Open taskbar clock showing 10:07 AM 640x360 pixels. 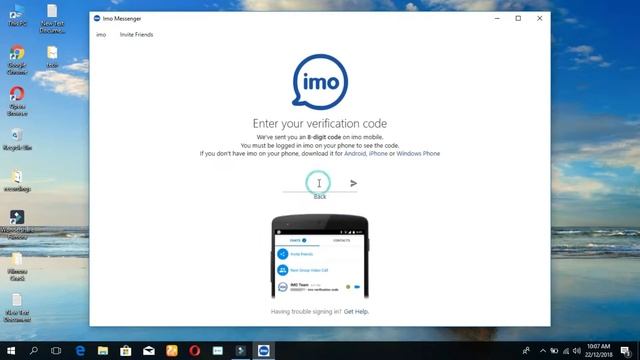pos(598,351)
